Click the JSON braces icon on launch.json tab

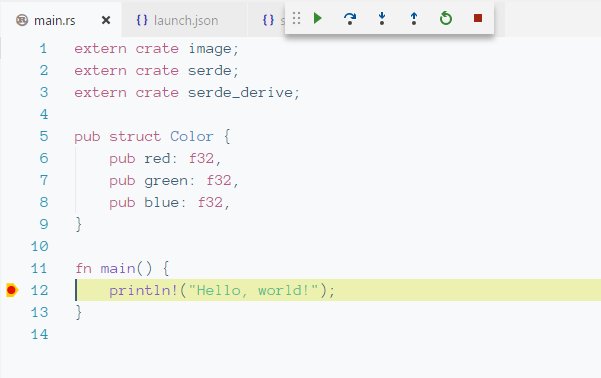142,20
